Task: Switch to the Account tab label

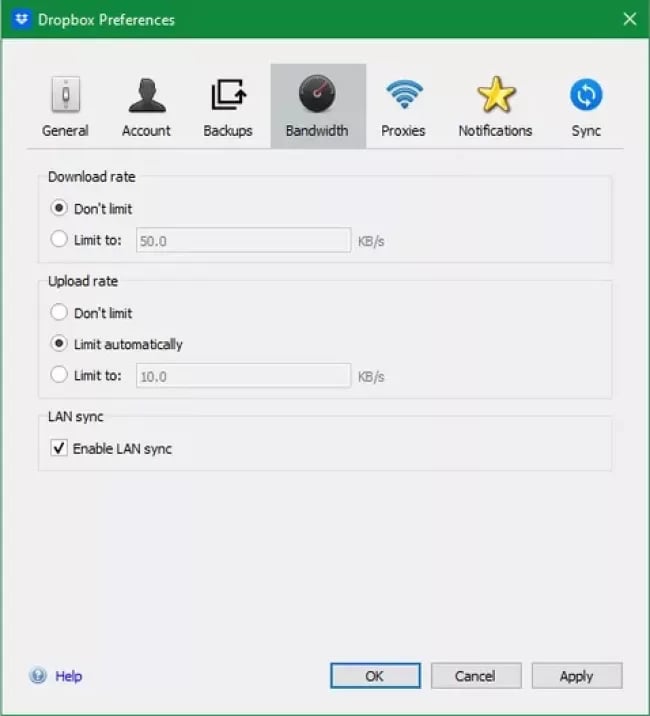Action: tap(146, 131)
